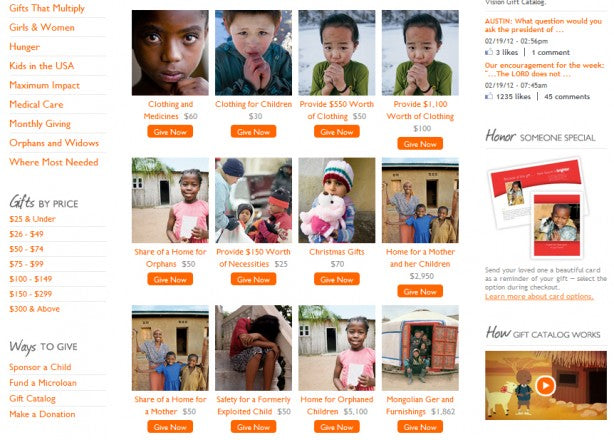Open the Girls & Women category
Image resolution: width=614 pixels, height=440 pixels.
click(x=42, y=27)
